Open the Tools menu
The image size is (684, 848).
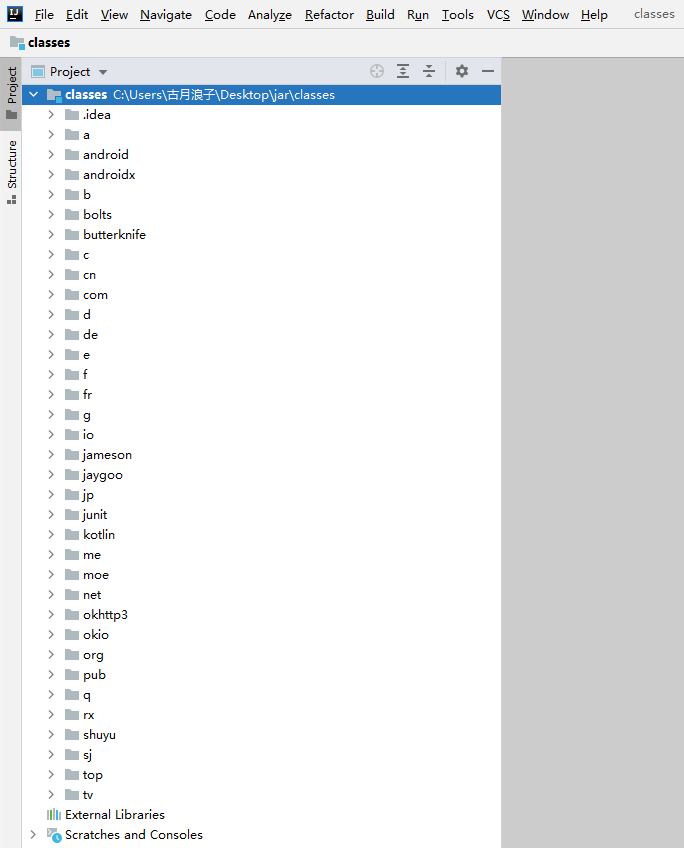point(457,15)
